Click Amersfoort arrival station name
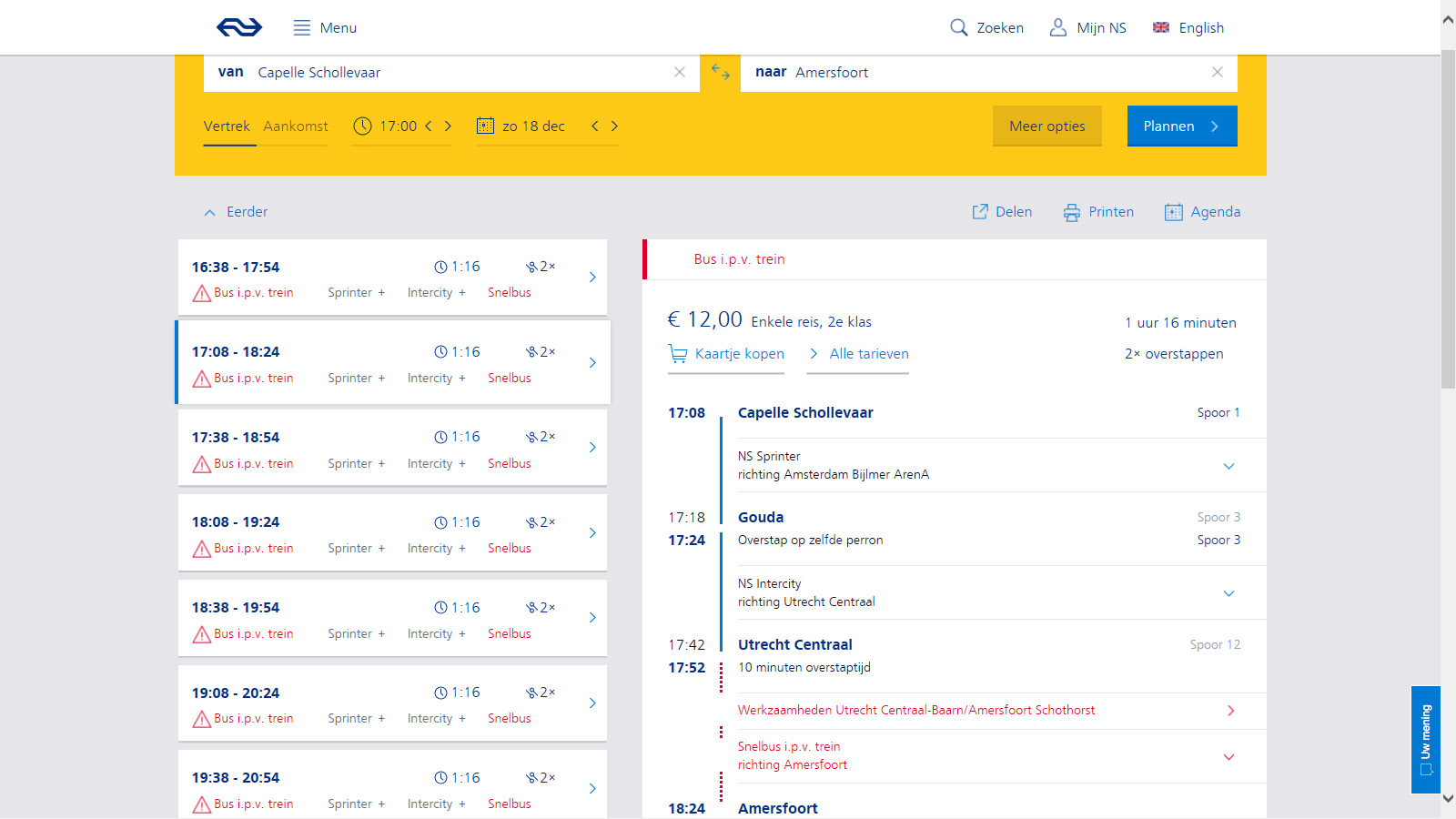The image size is (1456, 819). point(778,809)
